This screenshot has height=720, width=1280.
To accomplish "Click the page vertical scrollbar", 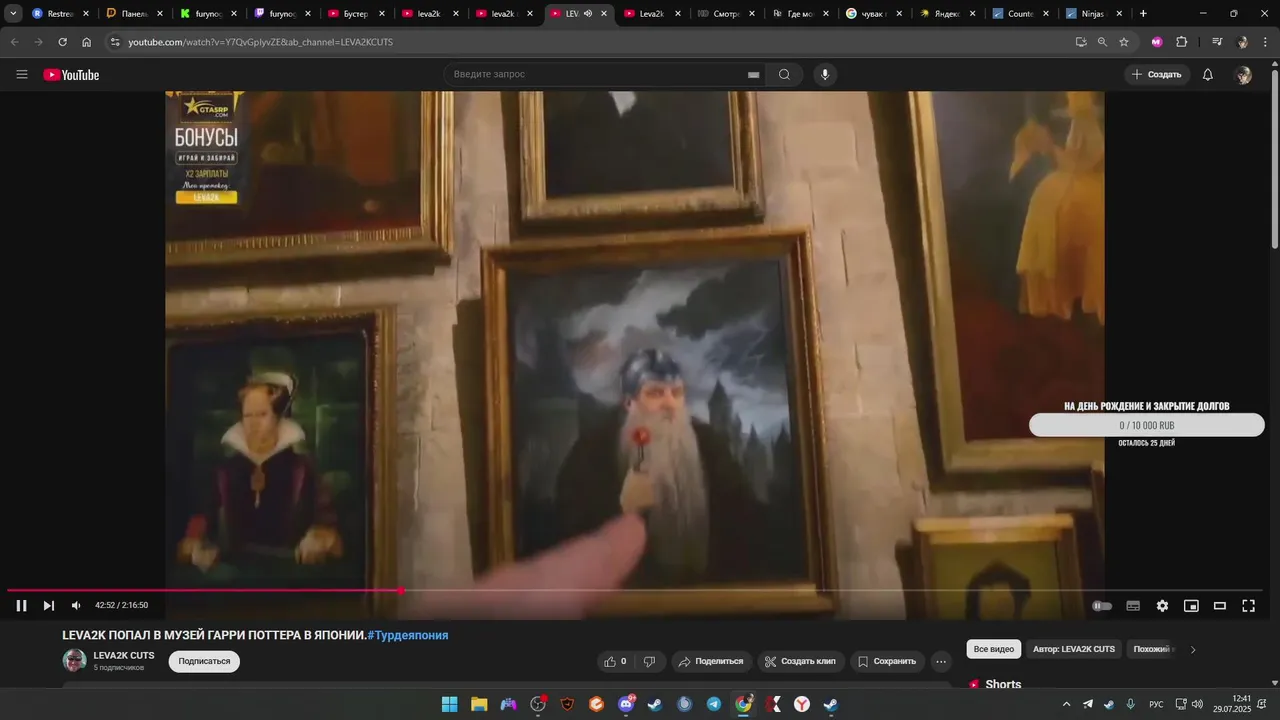I will tap(1274, 160).
